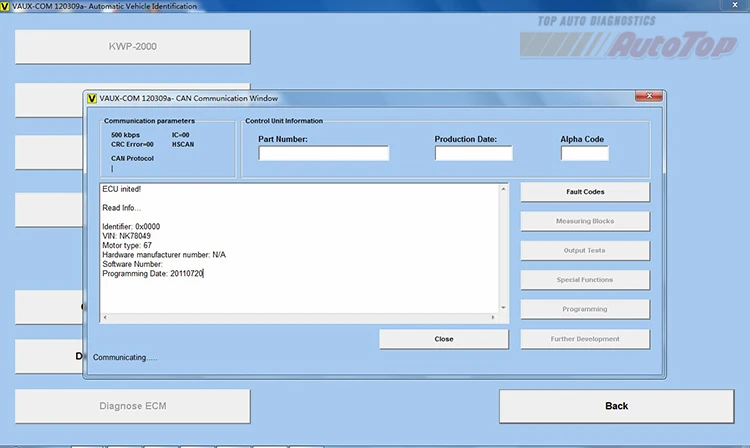Screen dimensions: 750x448
Task: Open Fault Codes in CAN window
Action: 585,192
